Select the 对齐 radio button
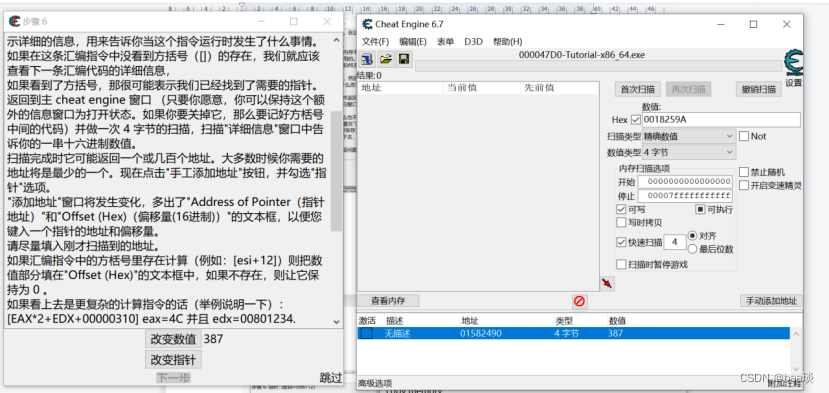 tap(692, 236)
